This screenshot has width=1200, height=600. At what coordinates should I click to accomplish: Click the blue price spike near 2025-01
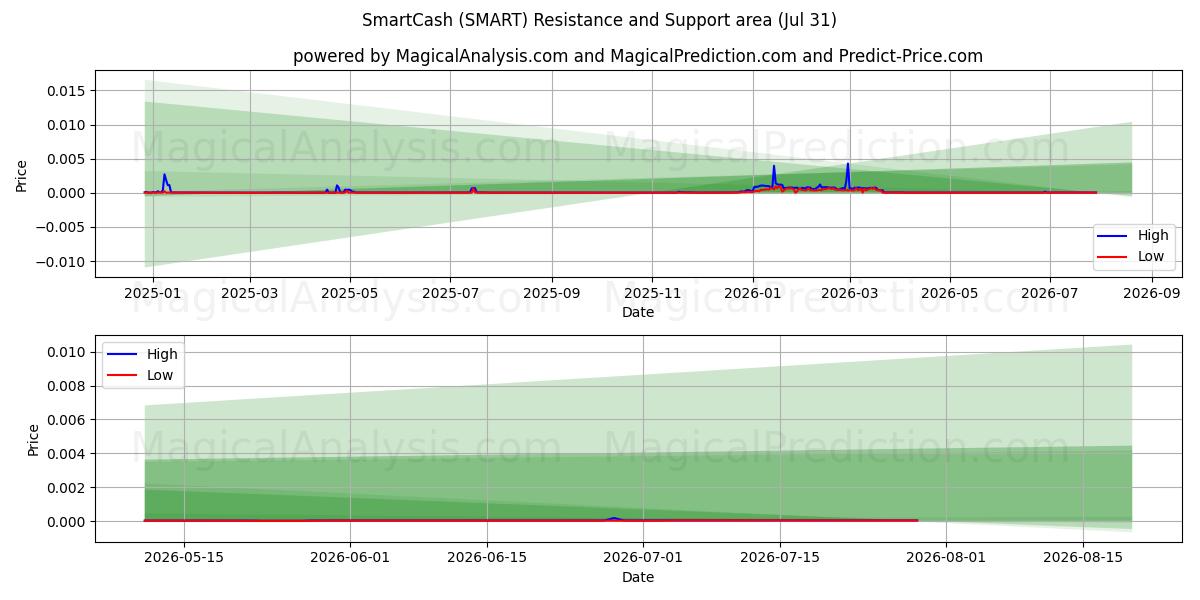(x=165, y=181)
